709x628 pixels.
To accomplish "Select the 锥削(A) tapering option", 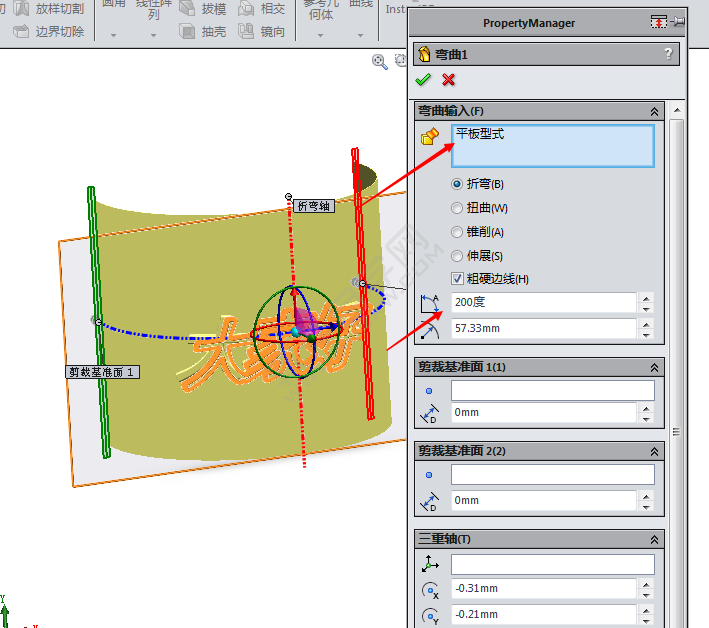I will [x=478, y=232].
